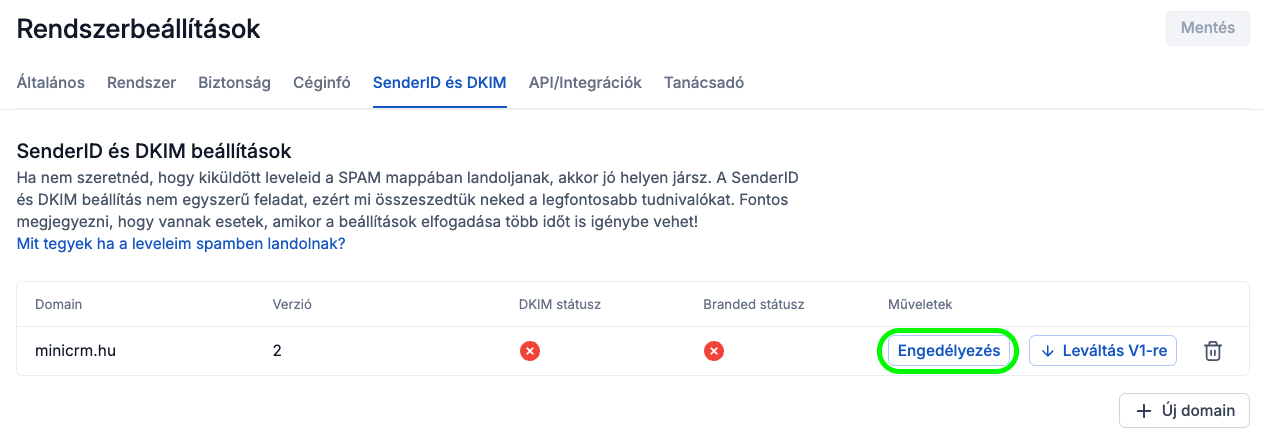Switch to the Tanácsadó tab

pyautogui.click(x=703, y=83)
